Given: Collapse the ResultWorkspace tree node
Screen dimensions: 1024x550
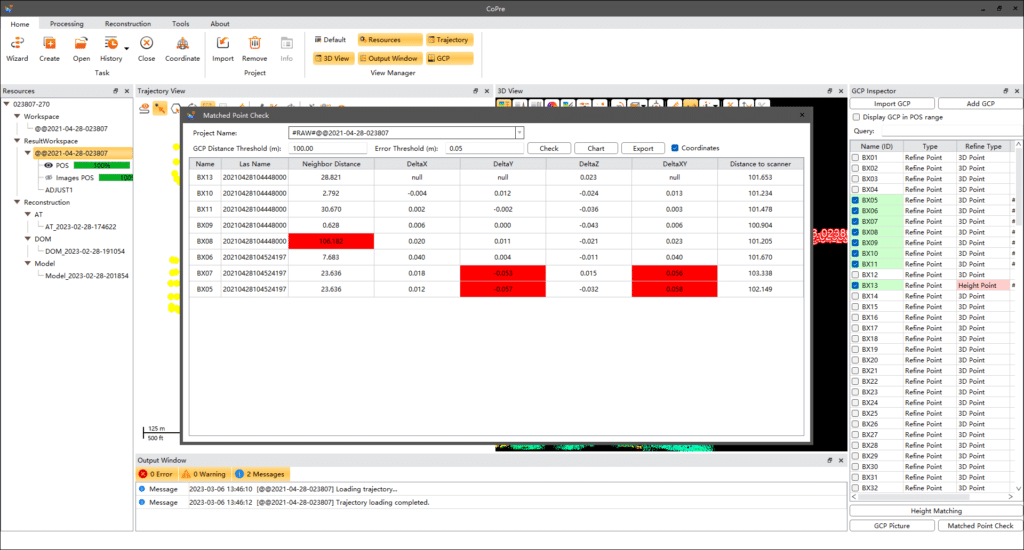Looking at the screenshot, I should (17, 141).
